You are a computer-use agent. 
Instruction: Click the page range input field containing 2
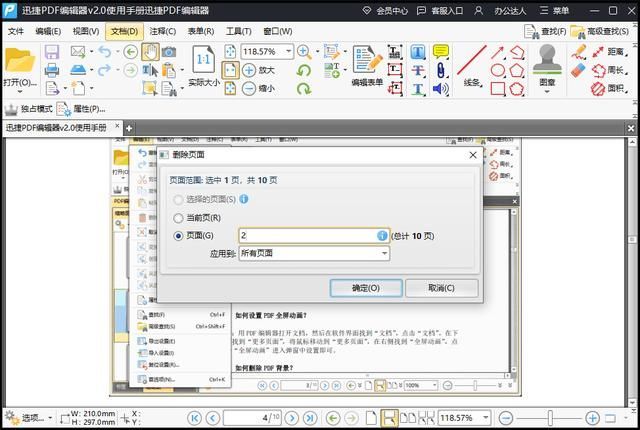[314, 235]
